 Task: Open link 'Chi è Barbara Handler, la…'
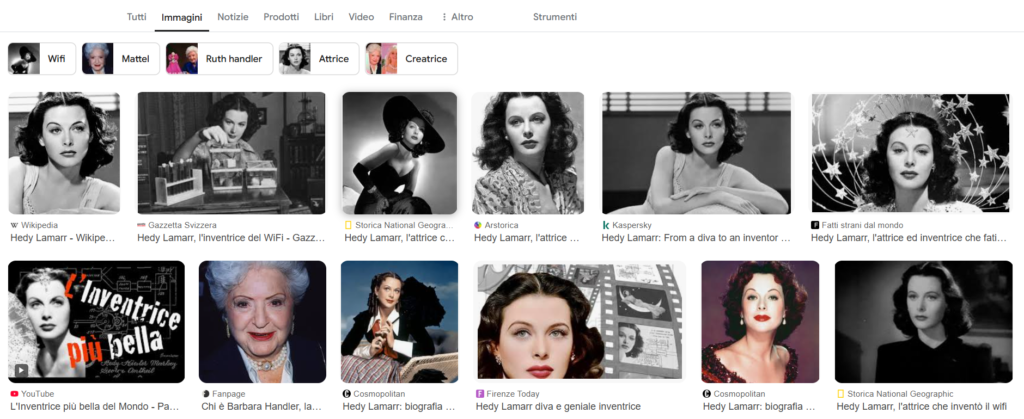coord(261,407)
